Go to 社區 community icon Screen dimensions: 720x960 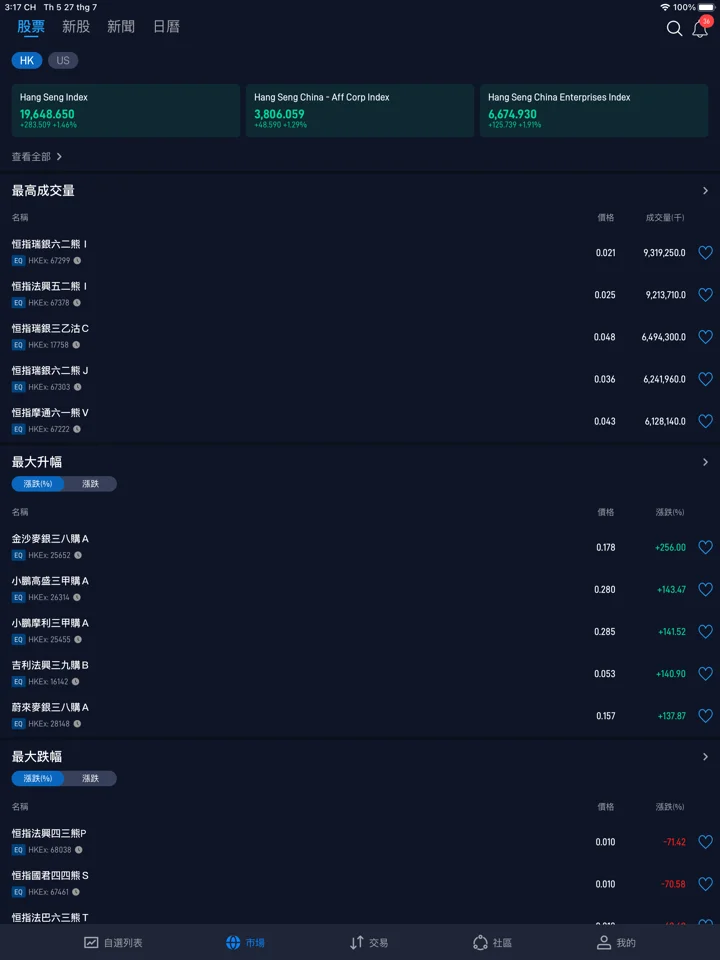[481, 942]
